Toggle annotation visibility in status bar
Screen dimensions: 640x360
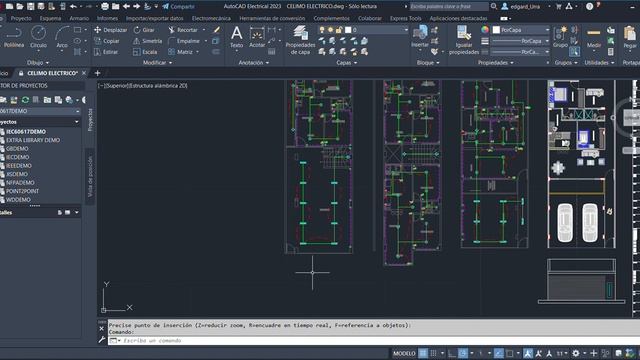[528, 353]
